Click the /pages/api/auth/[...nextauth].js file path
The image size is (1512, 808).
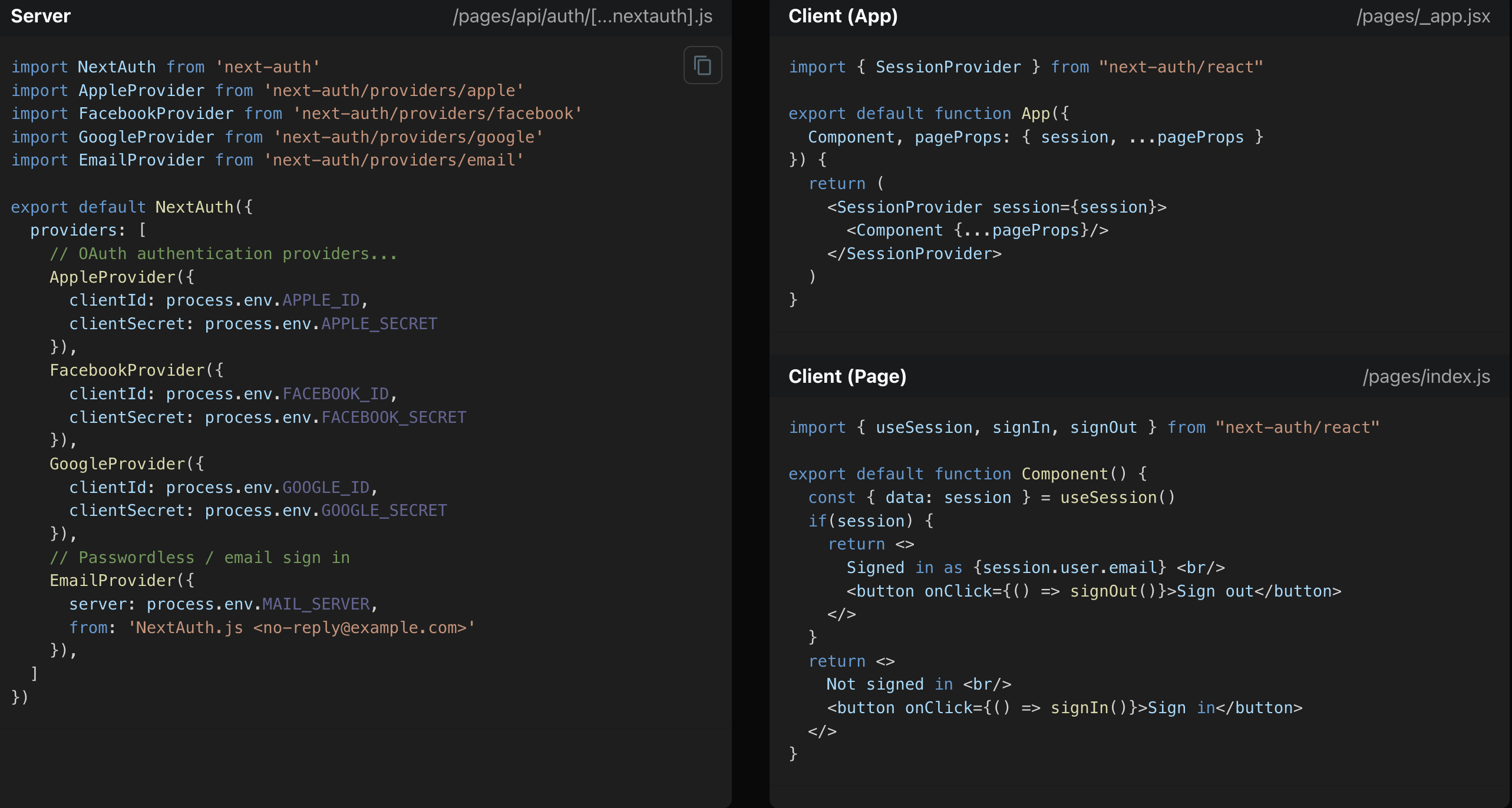pyautogui.click(x=582, y=16)
